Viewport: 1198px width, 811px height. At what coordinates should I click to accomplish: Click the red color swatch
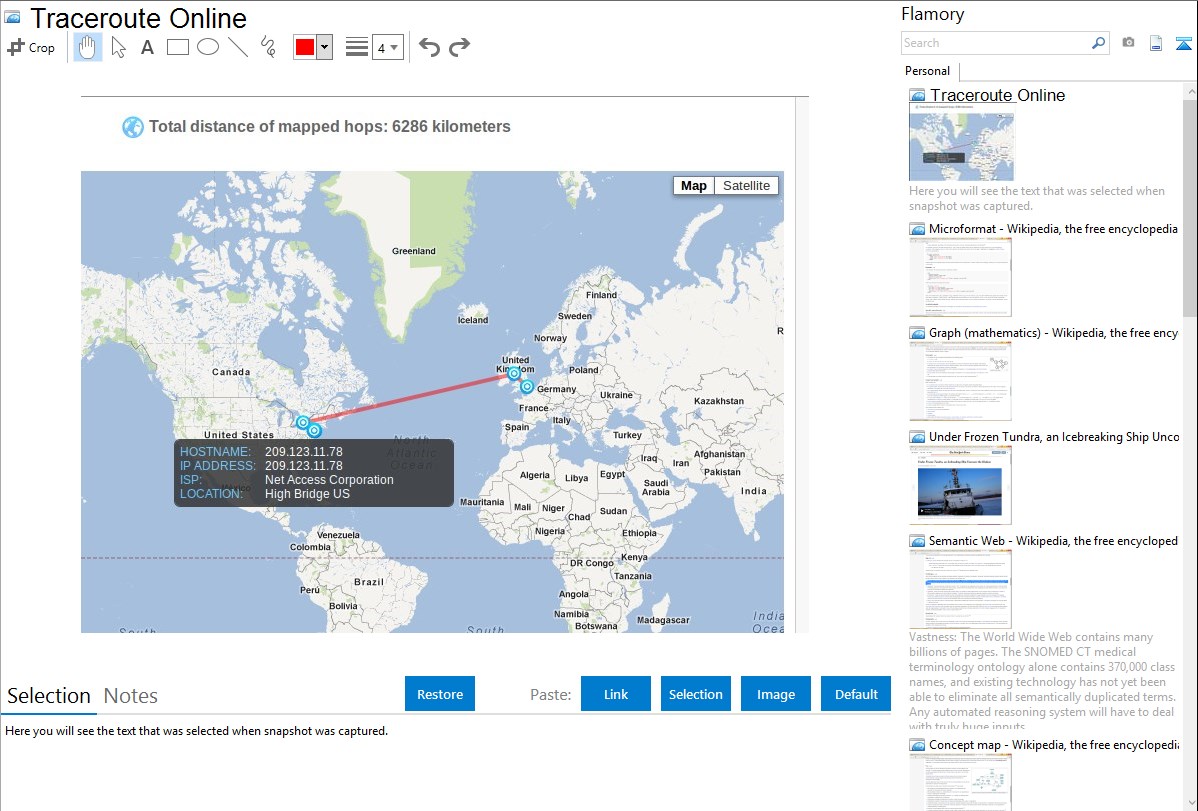[305, 48]
